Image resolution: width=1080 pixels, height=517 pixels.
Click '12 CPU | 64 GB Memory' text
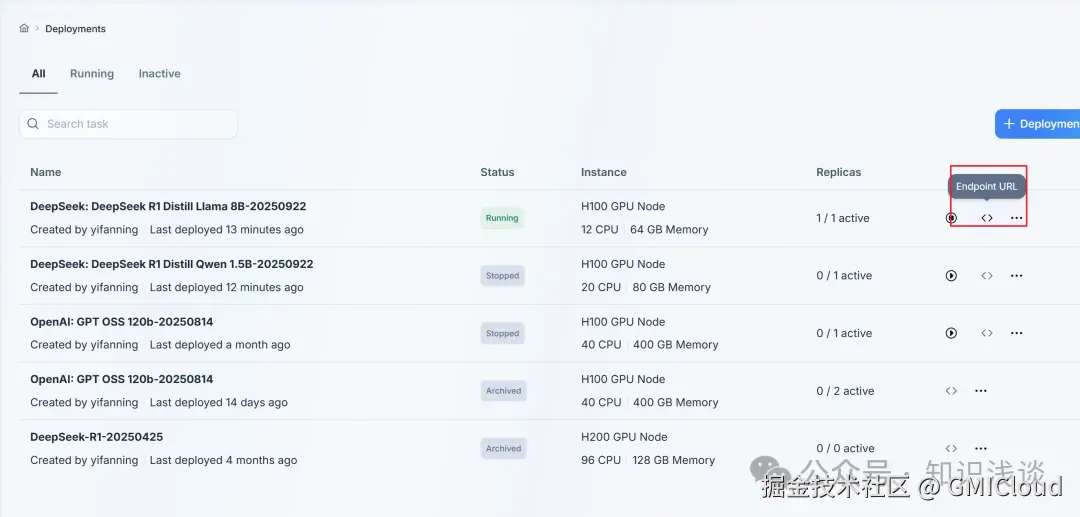tap(645, 230)
